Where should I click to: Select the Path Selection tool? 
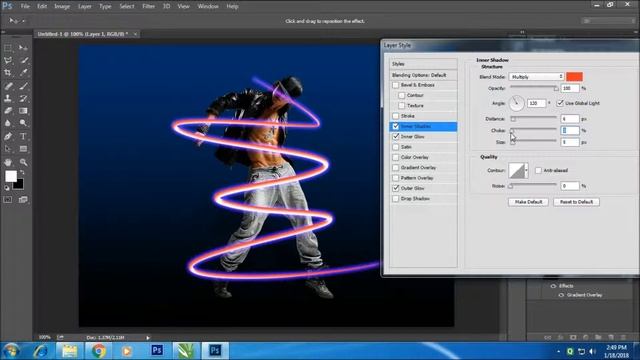click(x=8, y=149)
